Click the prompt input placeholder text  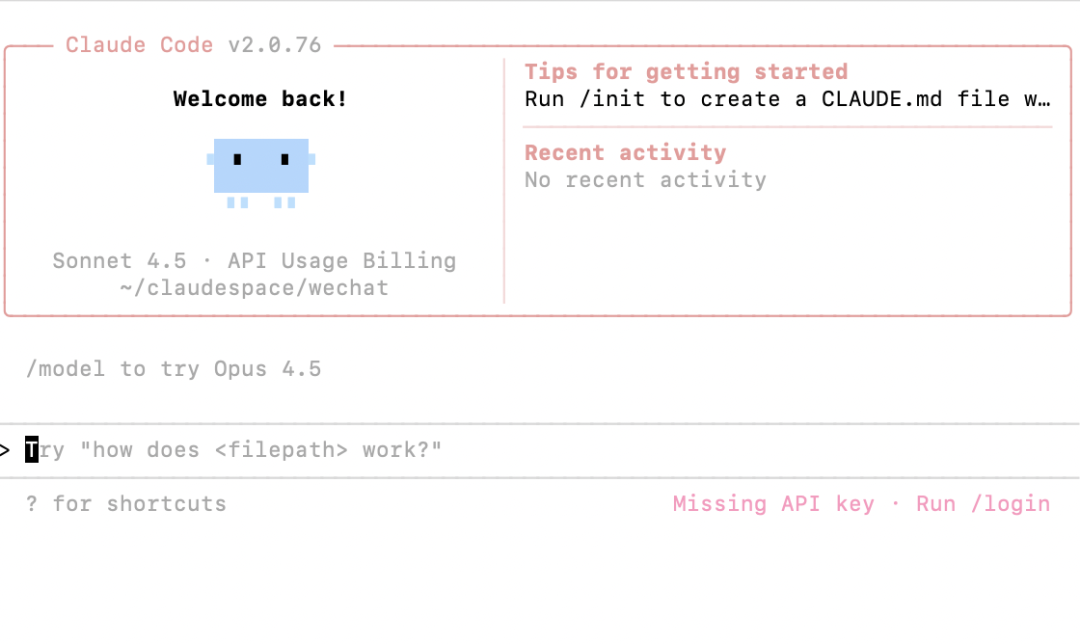[240, 451]
